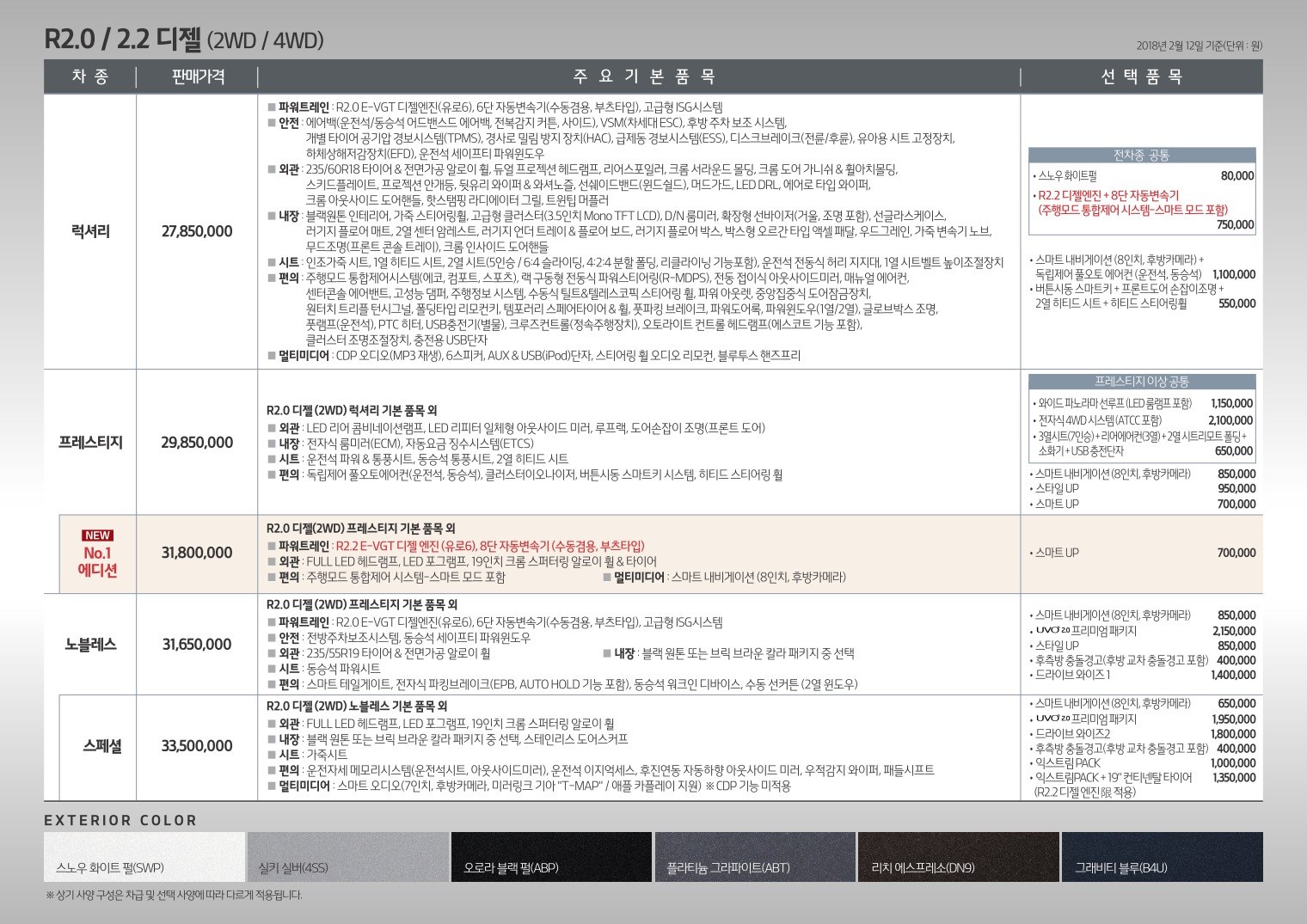Click the 럭셔리 trim name
This screenshot has width=1307, height=924.
pyautogui.click(x=90, y=231)
